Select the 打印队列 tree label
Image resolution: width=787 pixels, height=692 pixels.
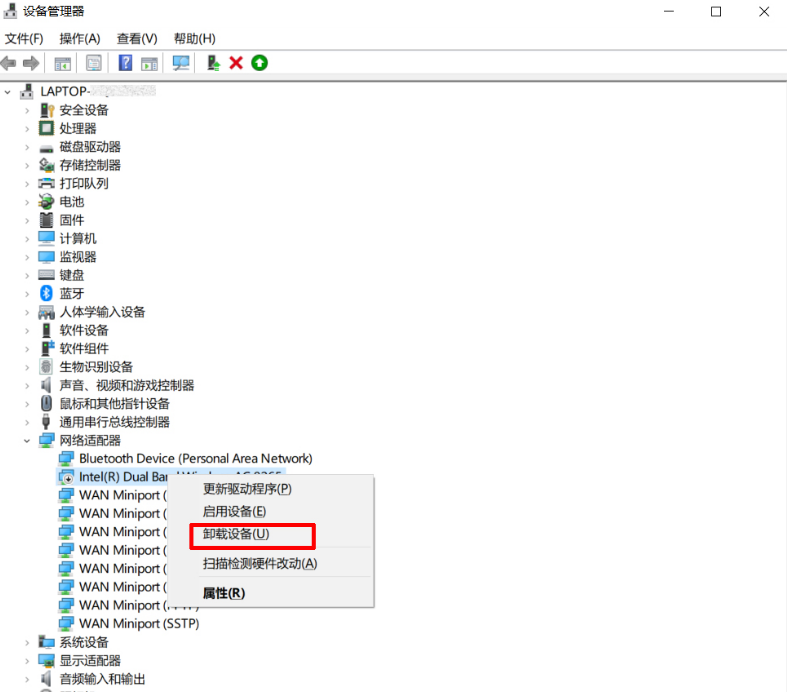84,183
